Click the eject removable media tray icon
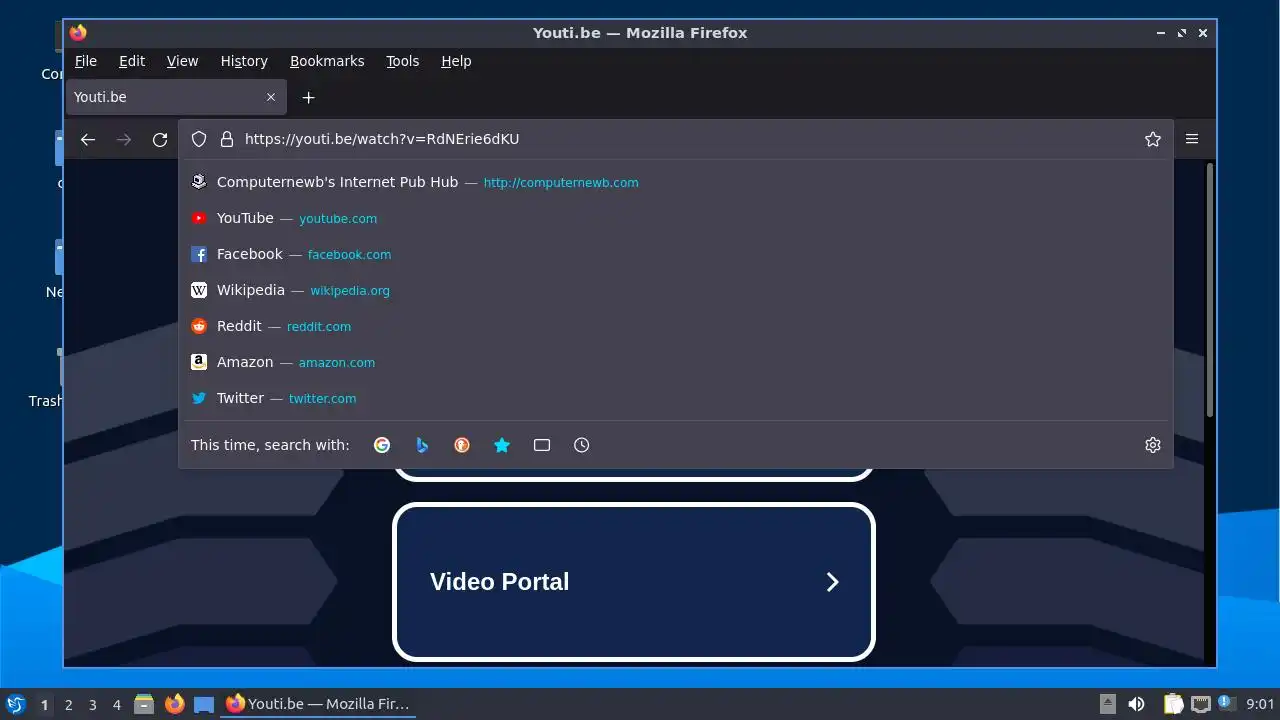The image size is (1280, 720). pos(1108,704)
